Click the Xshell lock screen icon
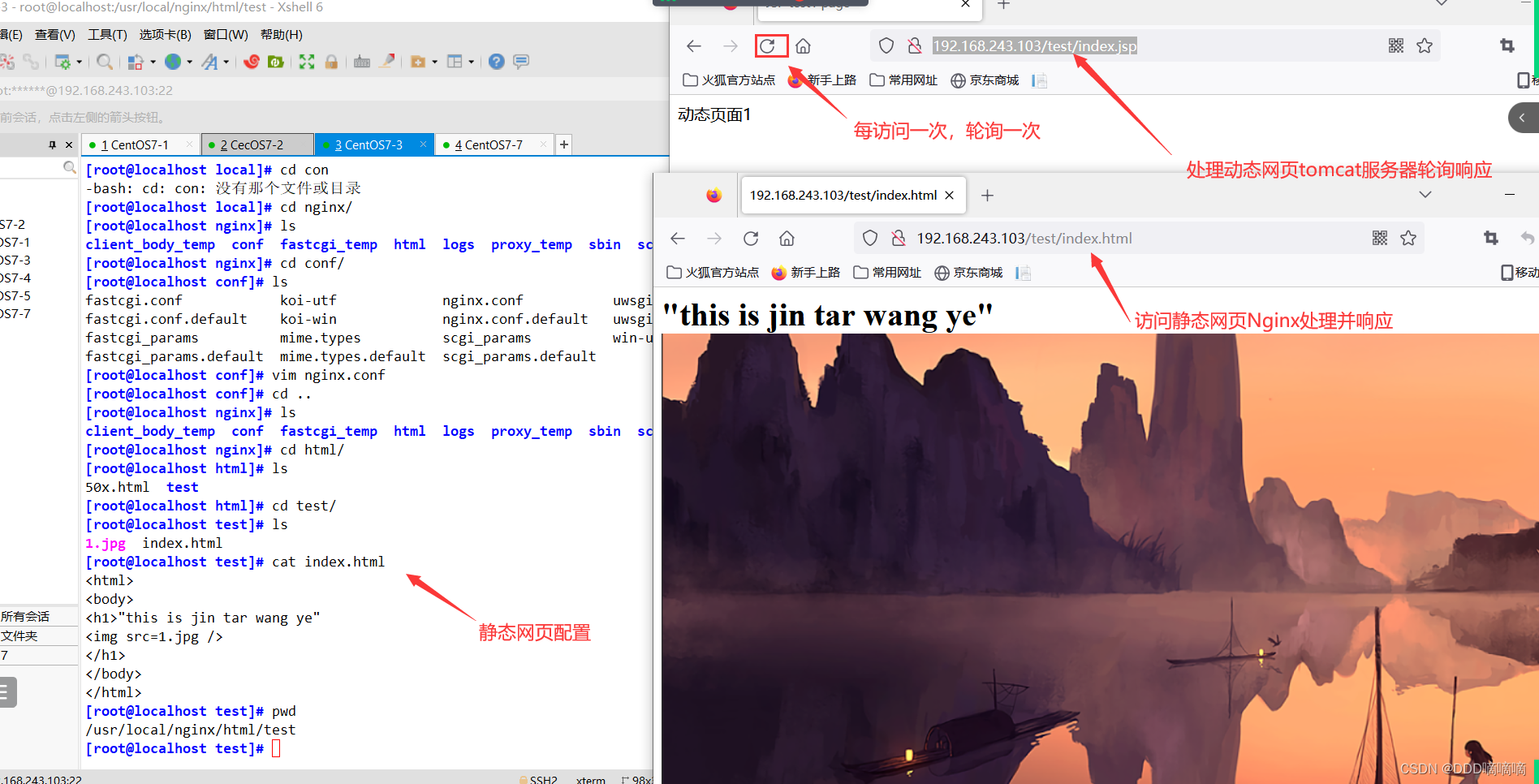 (x=331, y=62)
